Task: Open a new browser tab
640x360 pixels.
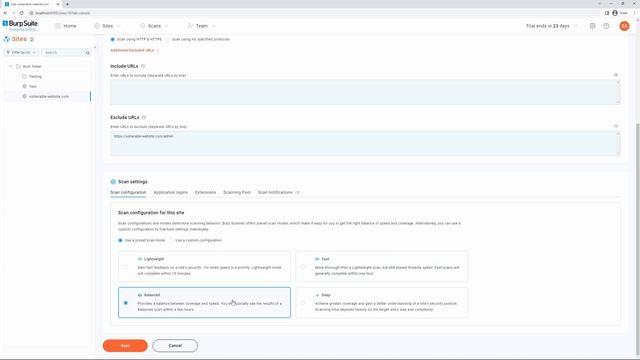Action: coord(67,4)
